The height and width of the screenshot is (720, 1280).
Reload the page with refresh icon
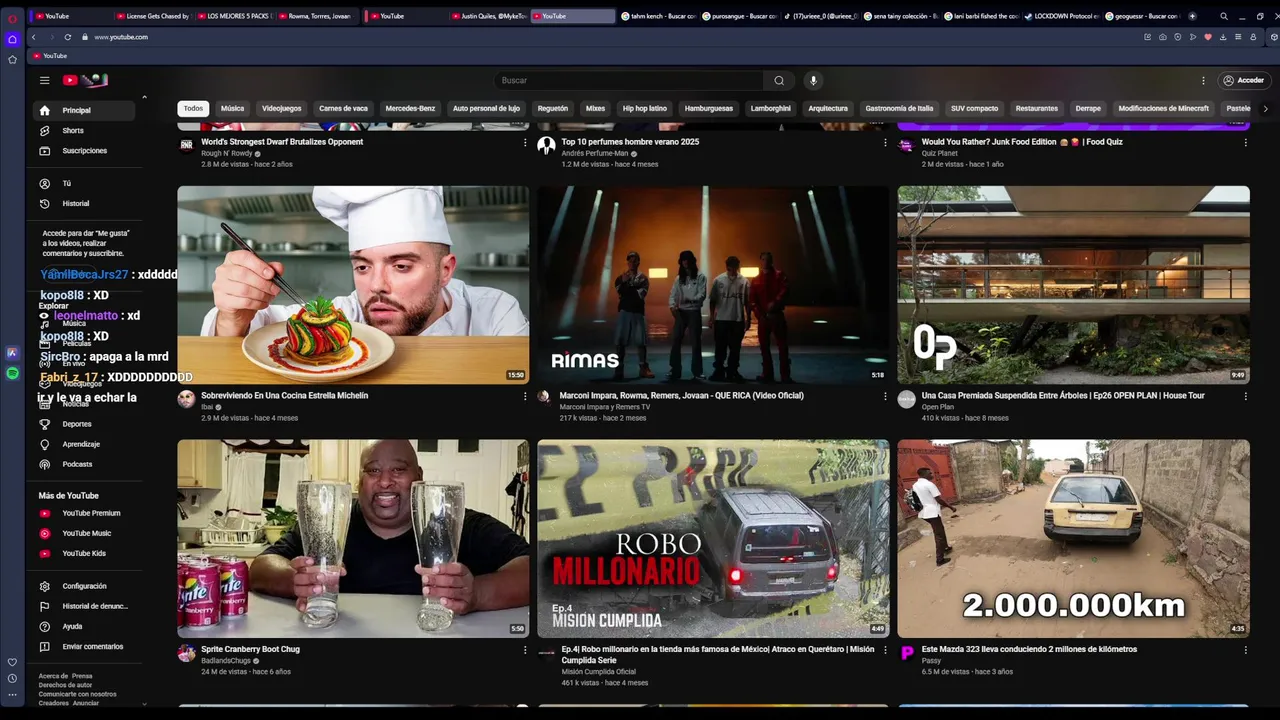click(68, 37)
